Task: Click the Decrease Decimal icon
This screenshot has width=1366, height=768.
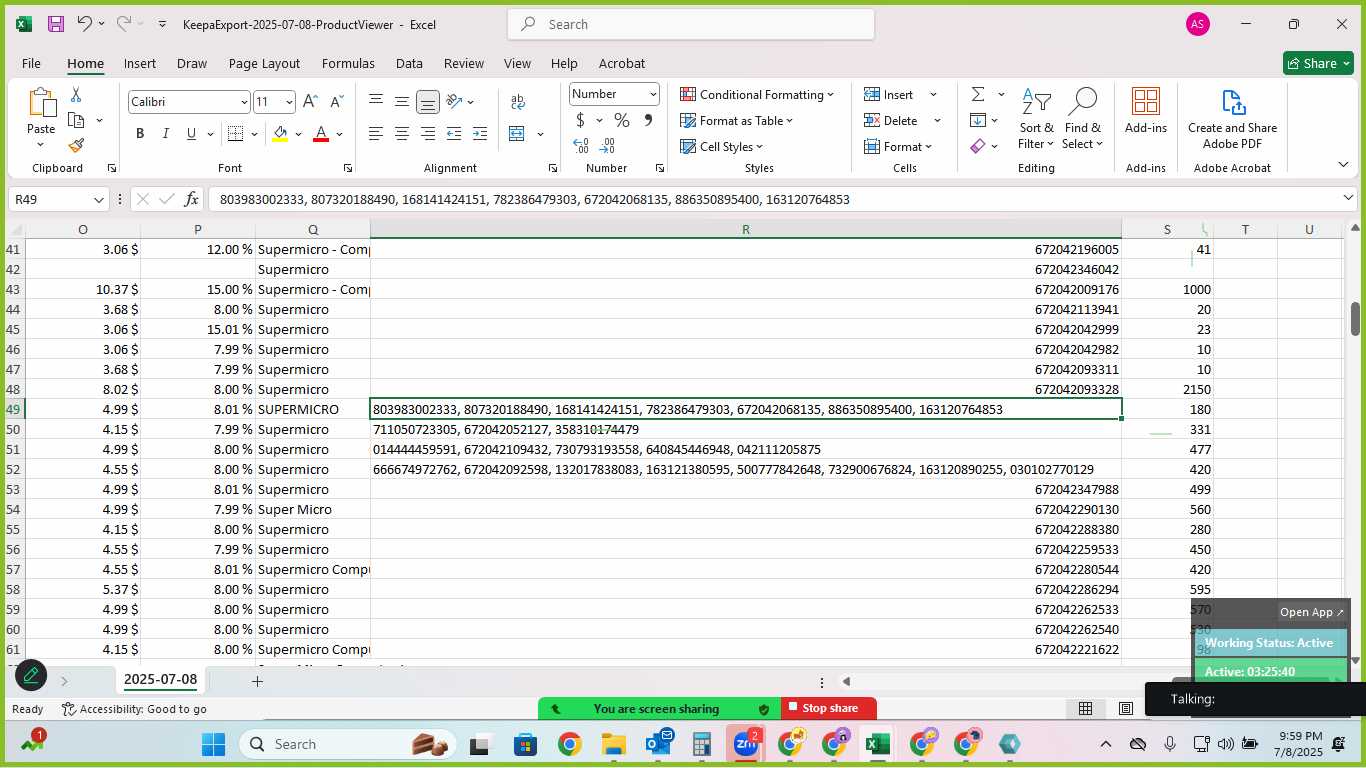Action: 609,146
